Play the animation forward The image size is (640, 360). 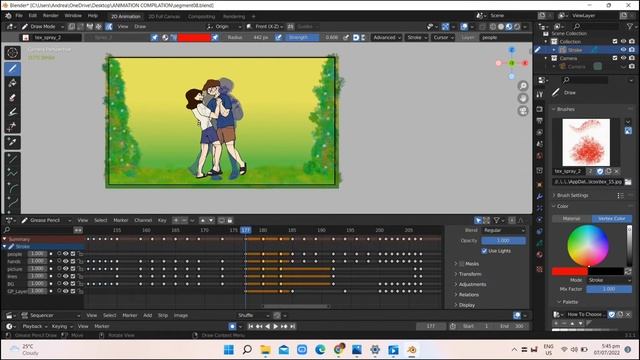(x=276, y=326)
